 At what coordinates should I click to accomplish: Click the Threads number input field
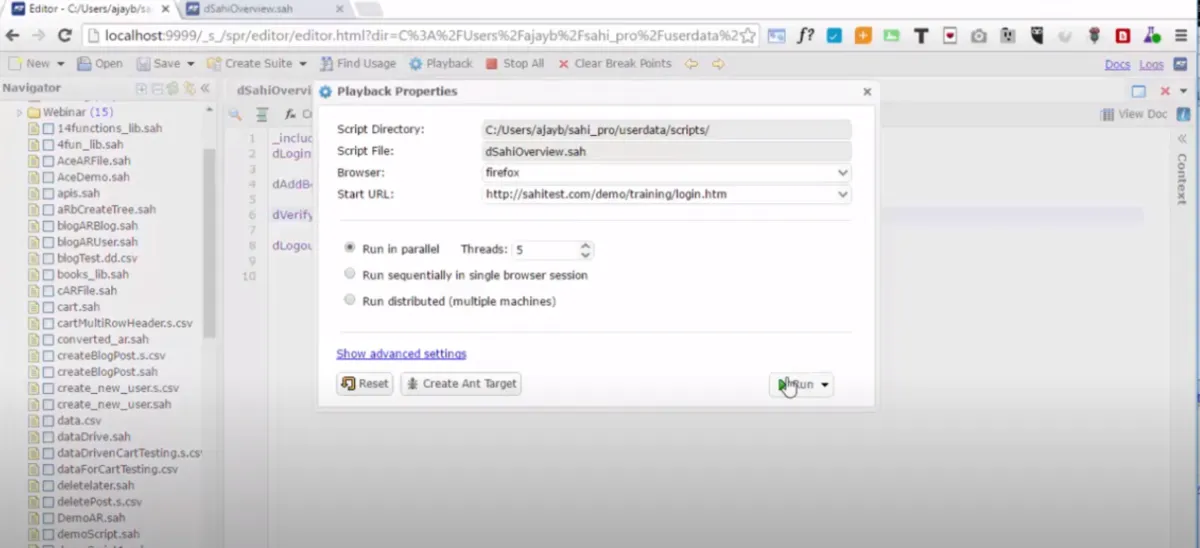point(546,249)
